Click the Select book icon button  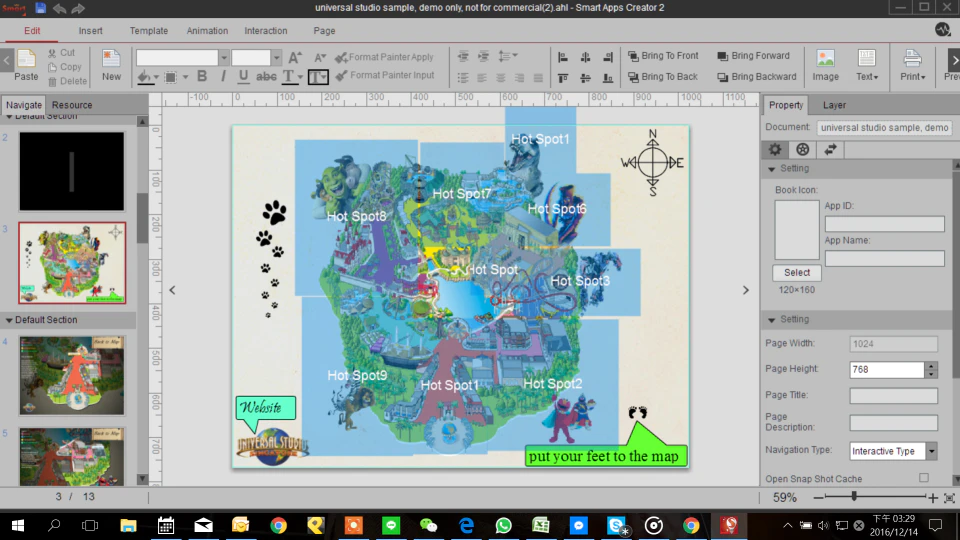pyautogui.click(x=797, y=272)
